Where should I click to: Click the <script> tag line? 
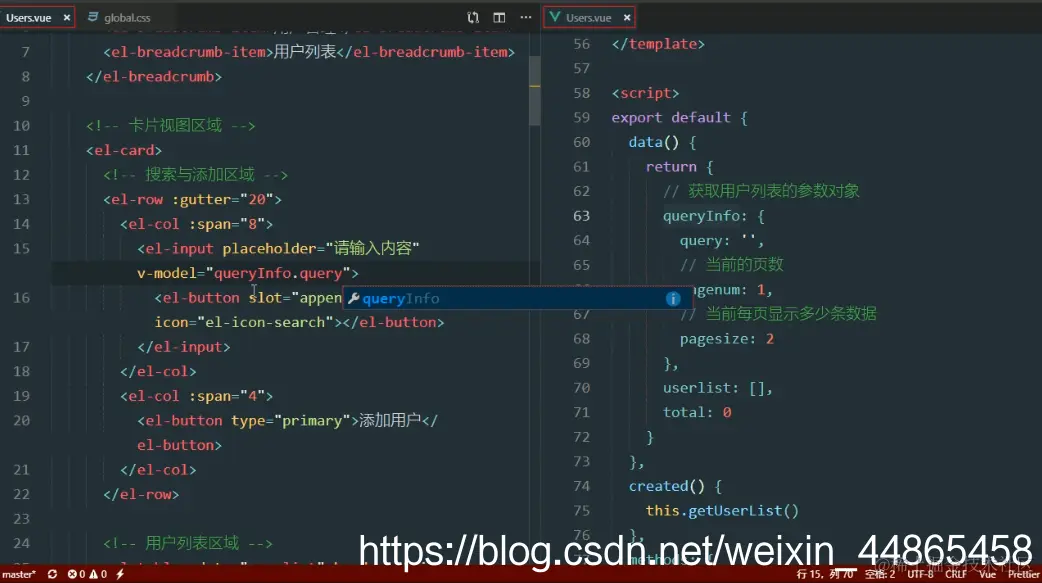click(x=645, y=93)
